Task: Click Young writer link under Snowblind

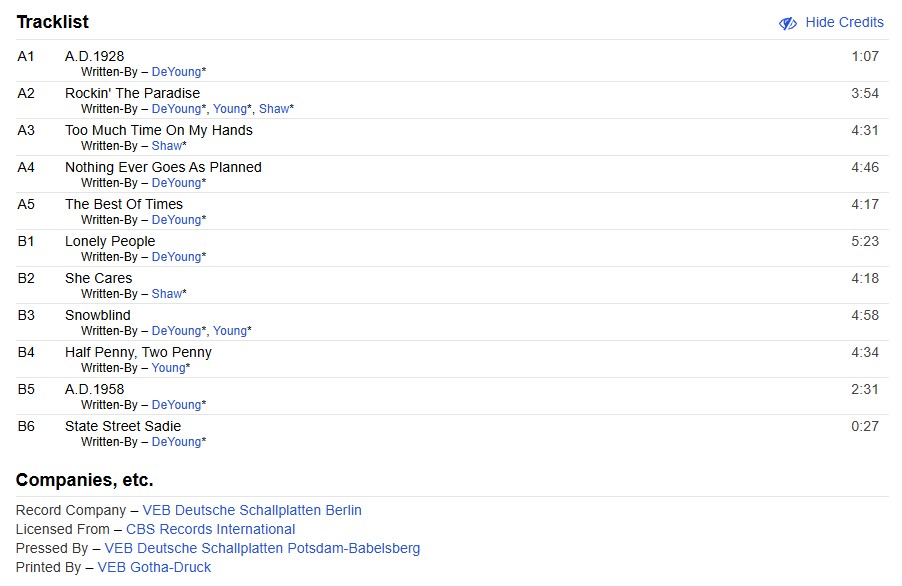Action: click(x=229, y=331)
